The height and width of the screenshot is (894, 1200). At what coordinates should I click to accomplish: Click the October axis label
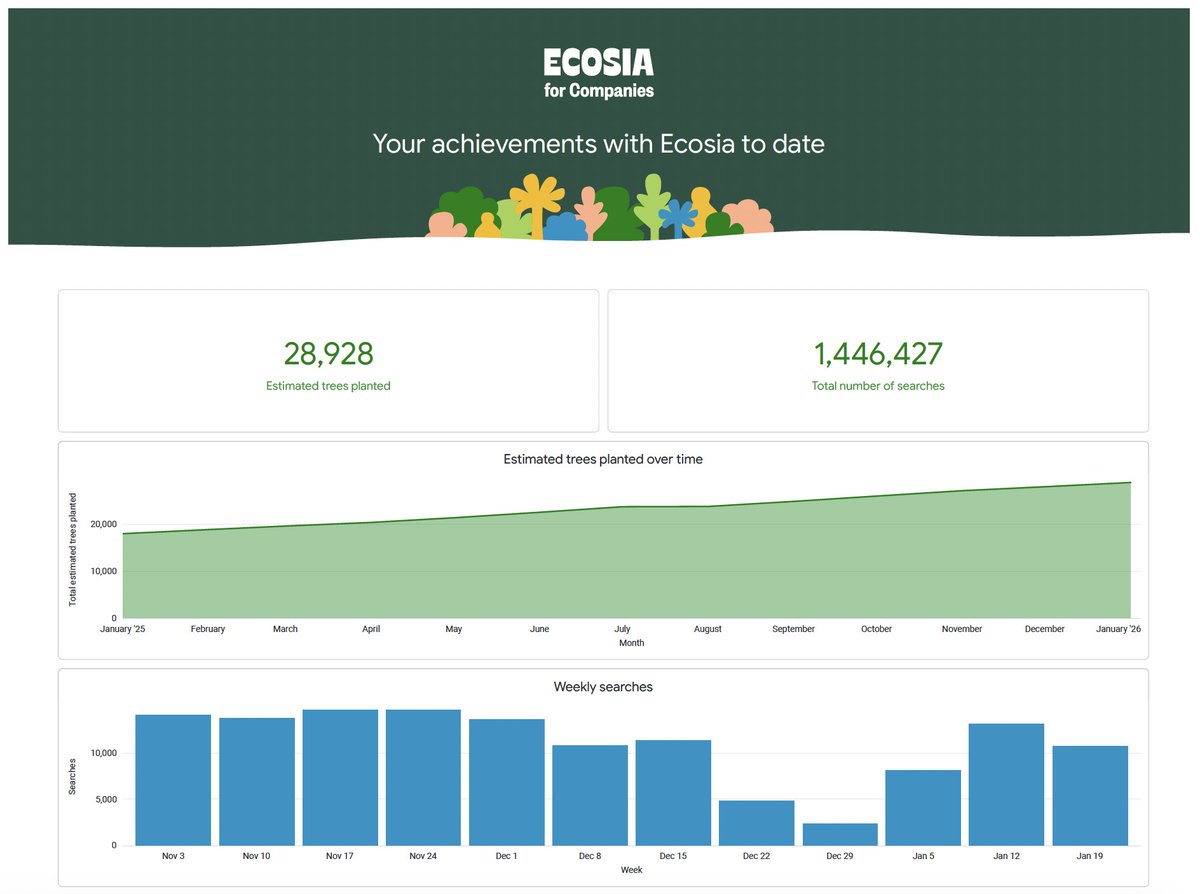tap(876, 629)
